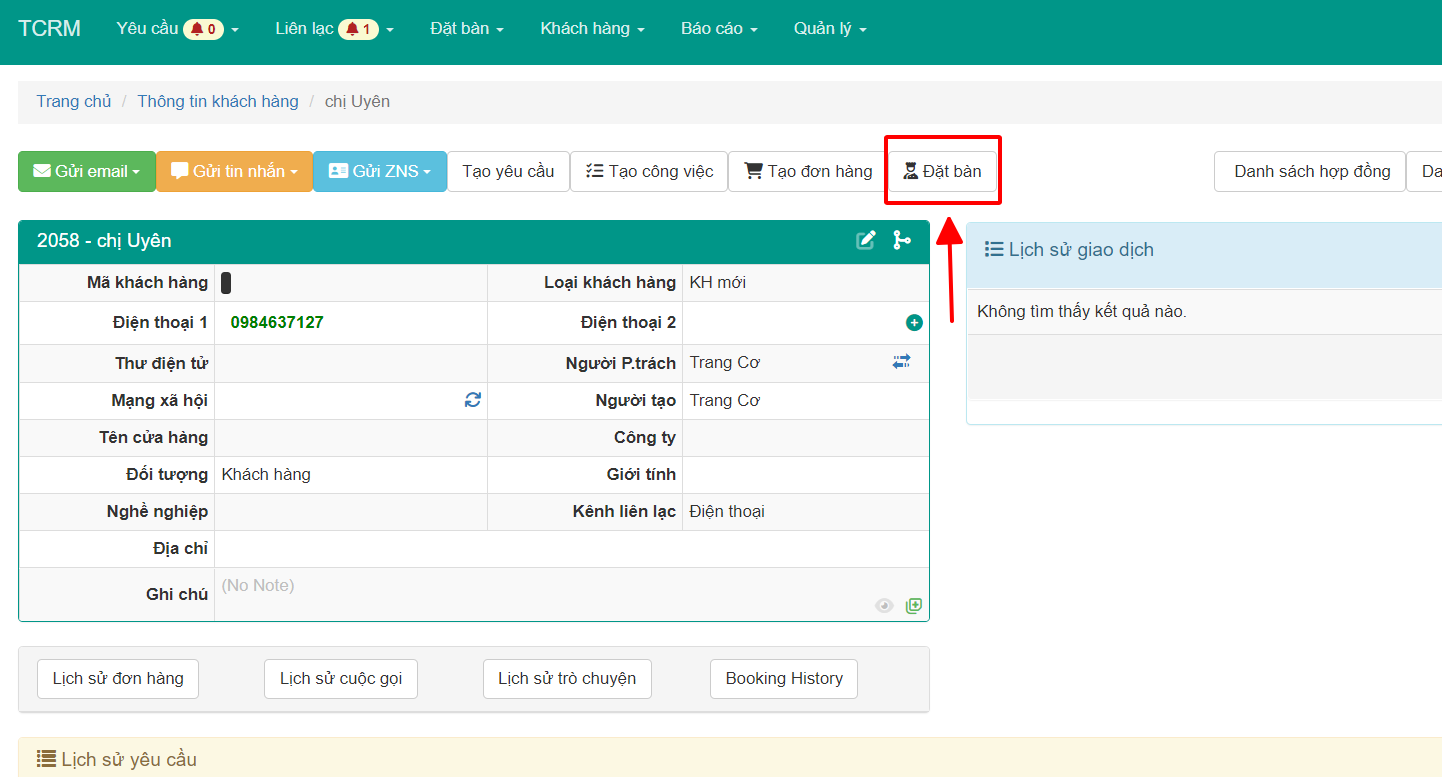Click the list icon beside Lịch sử giao dịch
The width and height of the screenshot is (1442, 777).
(994, 249)
